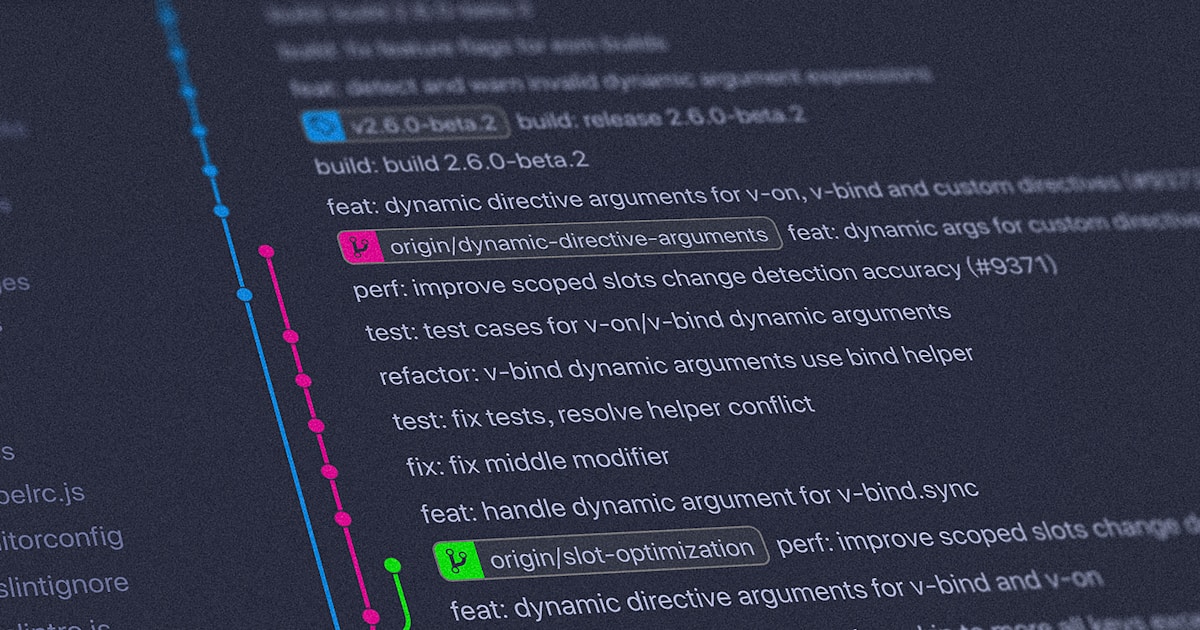1200x630 pixels.
Task: Open the .eslintignore file in the sidebar
Action: 63,584
